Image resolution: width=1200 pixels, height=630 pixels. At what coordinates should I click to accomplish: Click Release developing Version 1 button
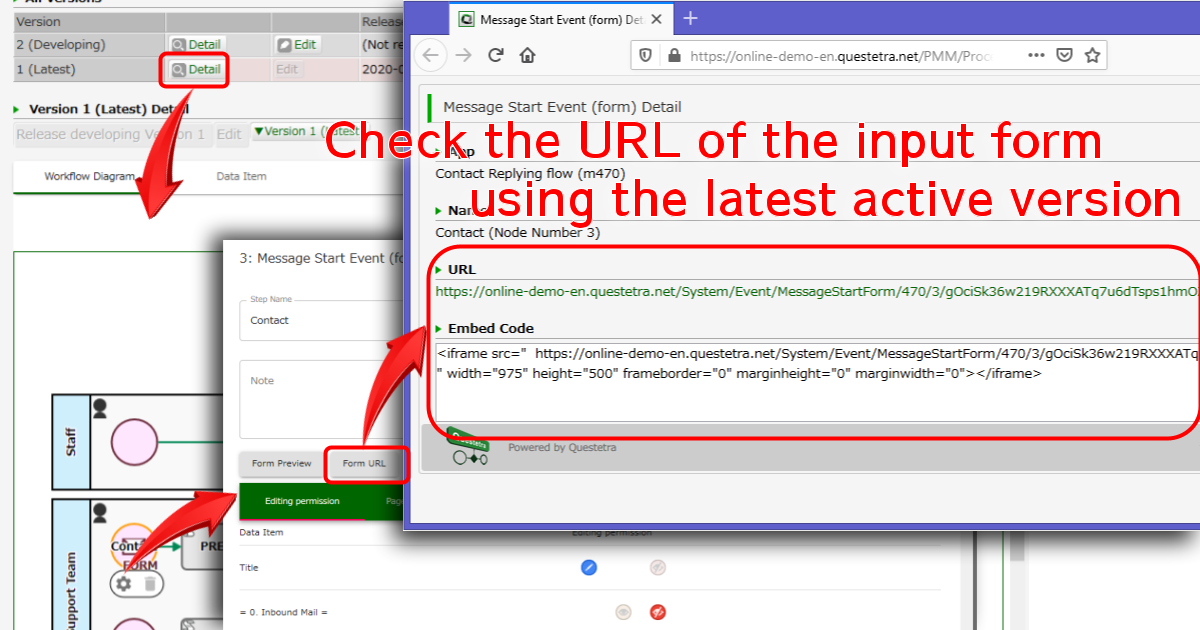(x=111, y=134)
